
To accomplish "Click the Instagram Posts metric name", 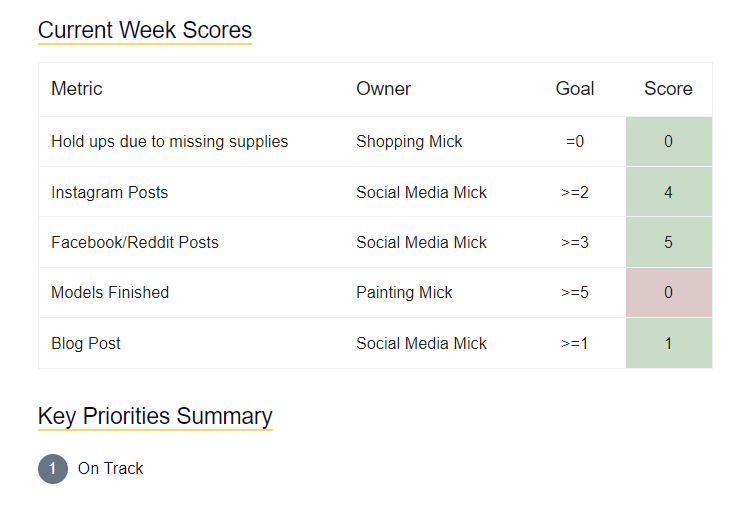I will [x=109, y=192].
